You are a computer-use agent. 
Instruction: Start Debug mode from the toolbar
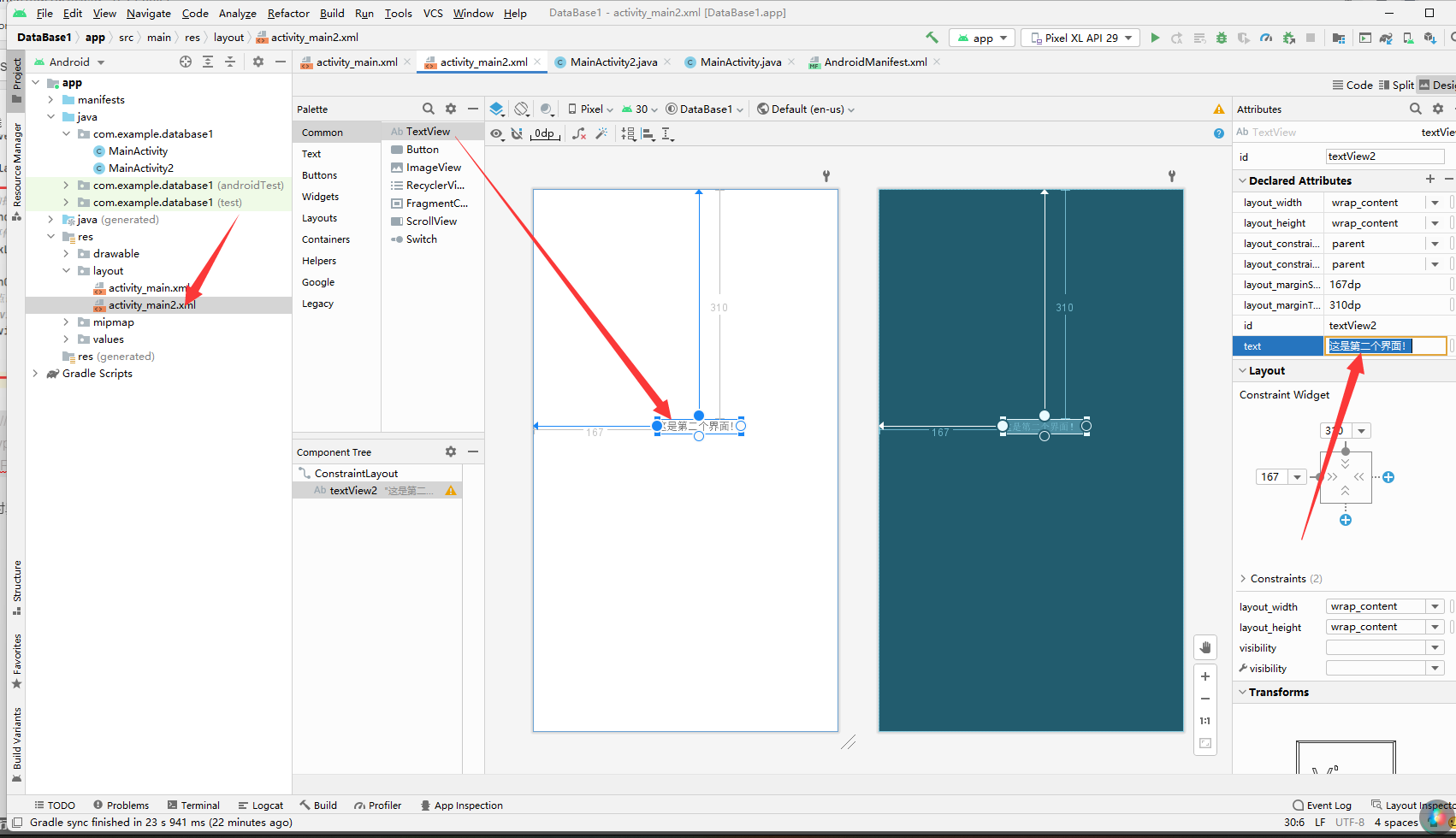coord(1222,38)
